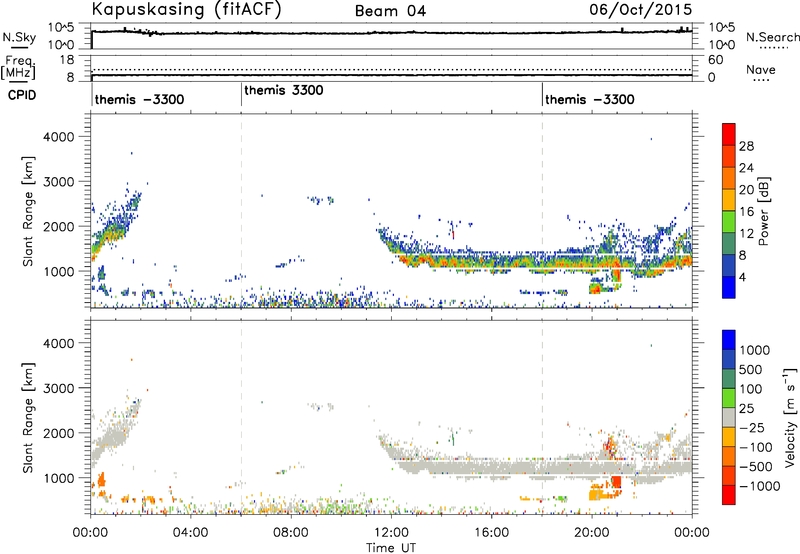Screen dimensions: 800x554
Task: Click the 28 tick on Power colorbar
Action: point(746,146)
